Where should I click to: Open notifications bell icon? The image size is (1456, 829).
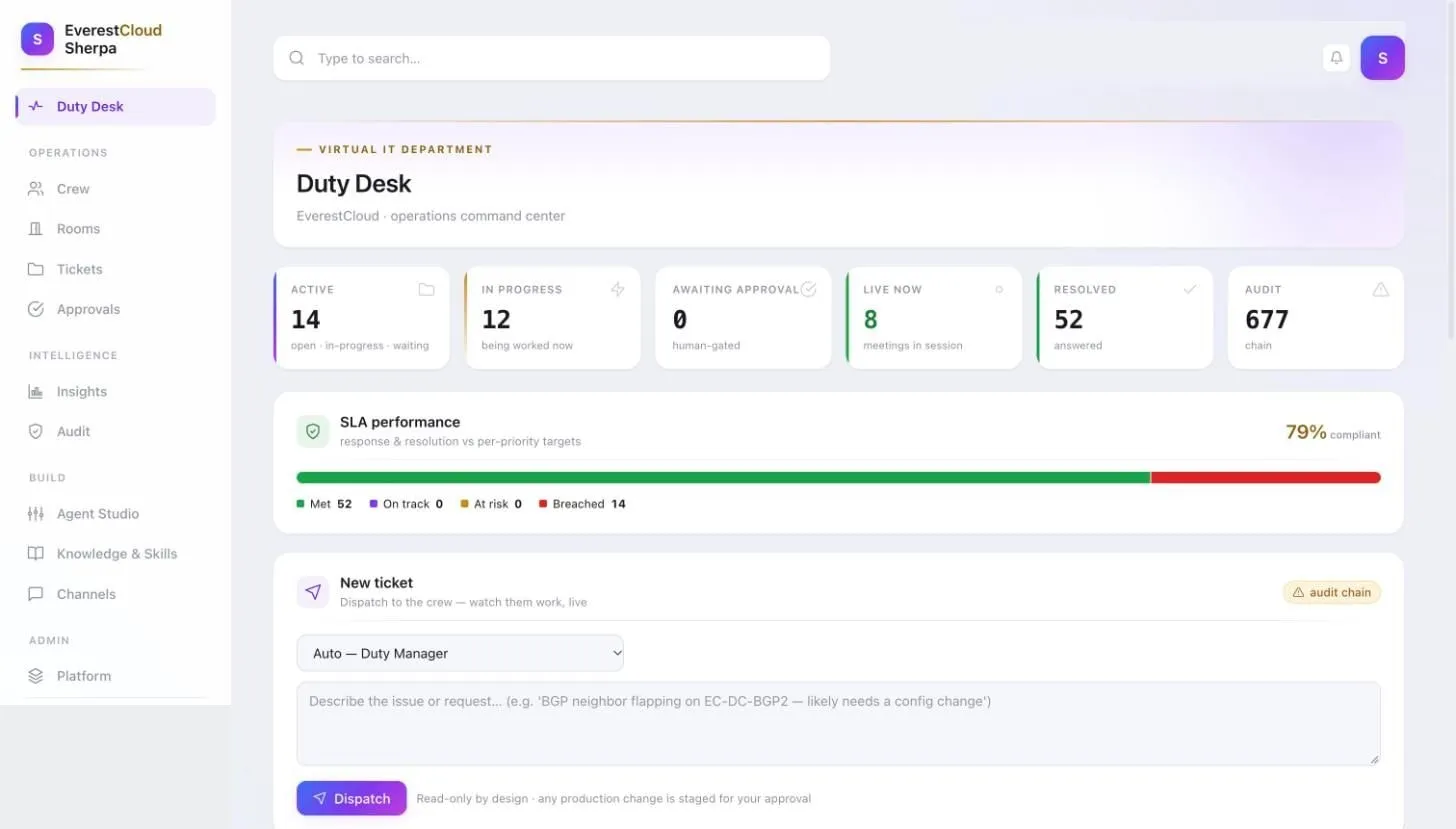pyautogui.click(x=1336, y=58)
